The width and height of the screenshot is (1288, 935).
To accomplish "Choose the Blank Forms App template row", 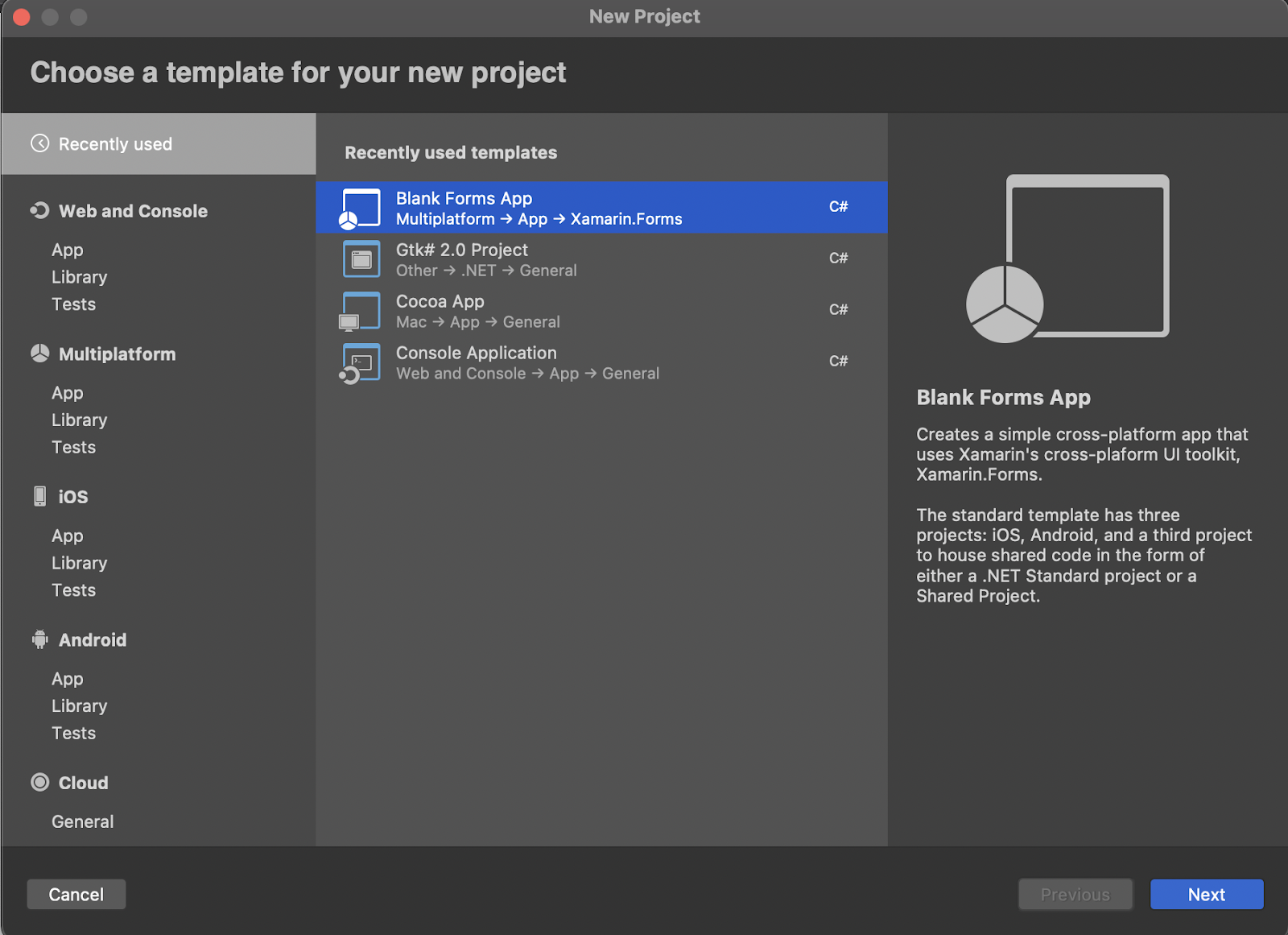I will tap(601, 208).
